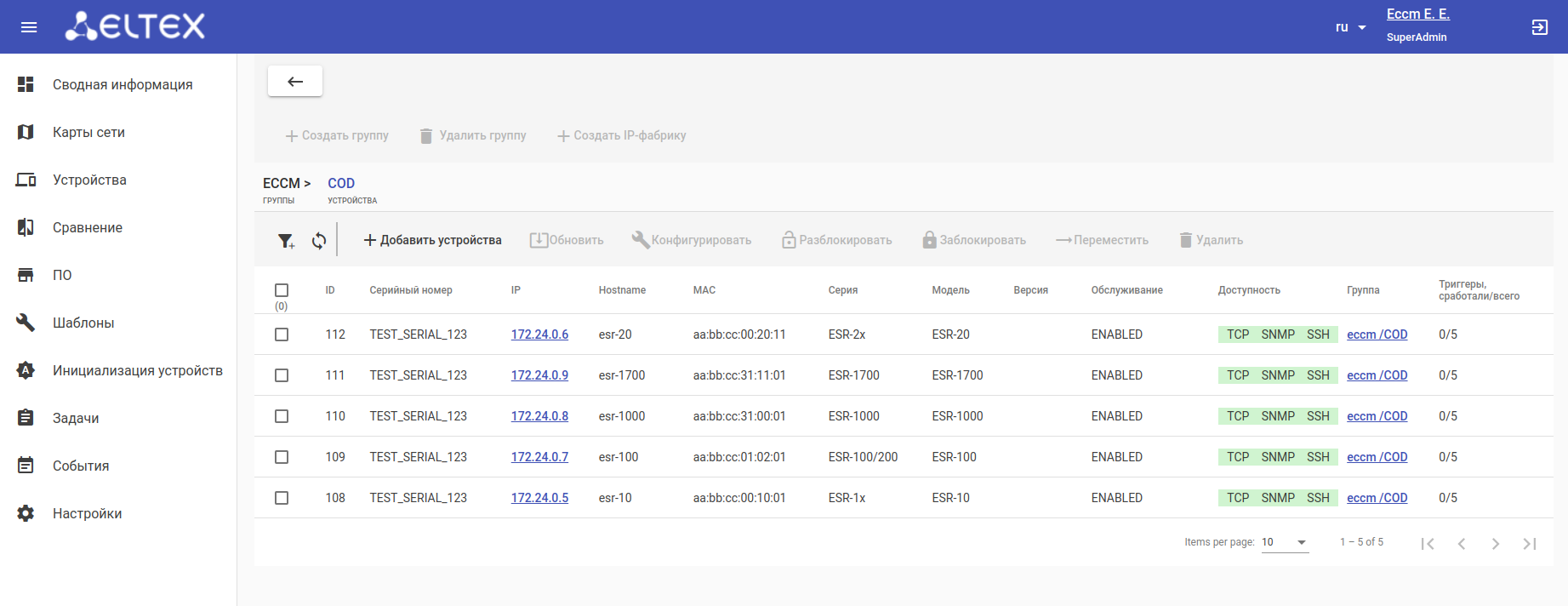
Task: Toggle the select-all devices checkbox
Action: [282, 290]
